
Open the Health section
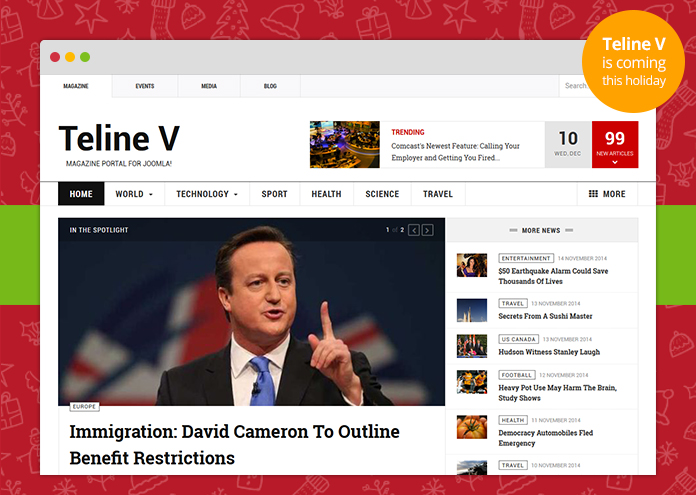tap(326, 194)
